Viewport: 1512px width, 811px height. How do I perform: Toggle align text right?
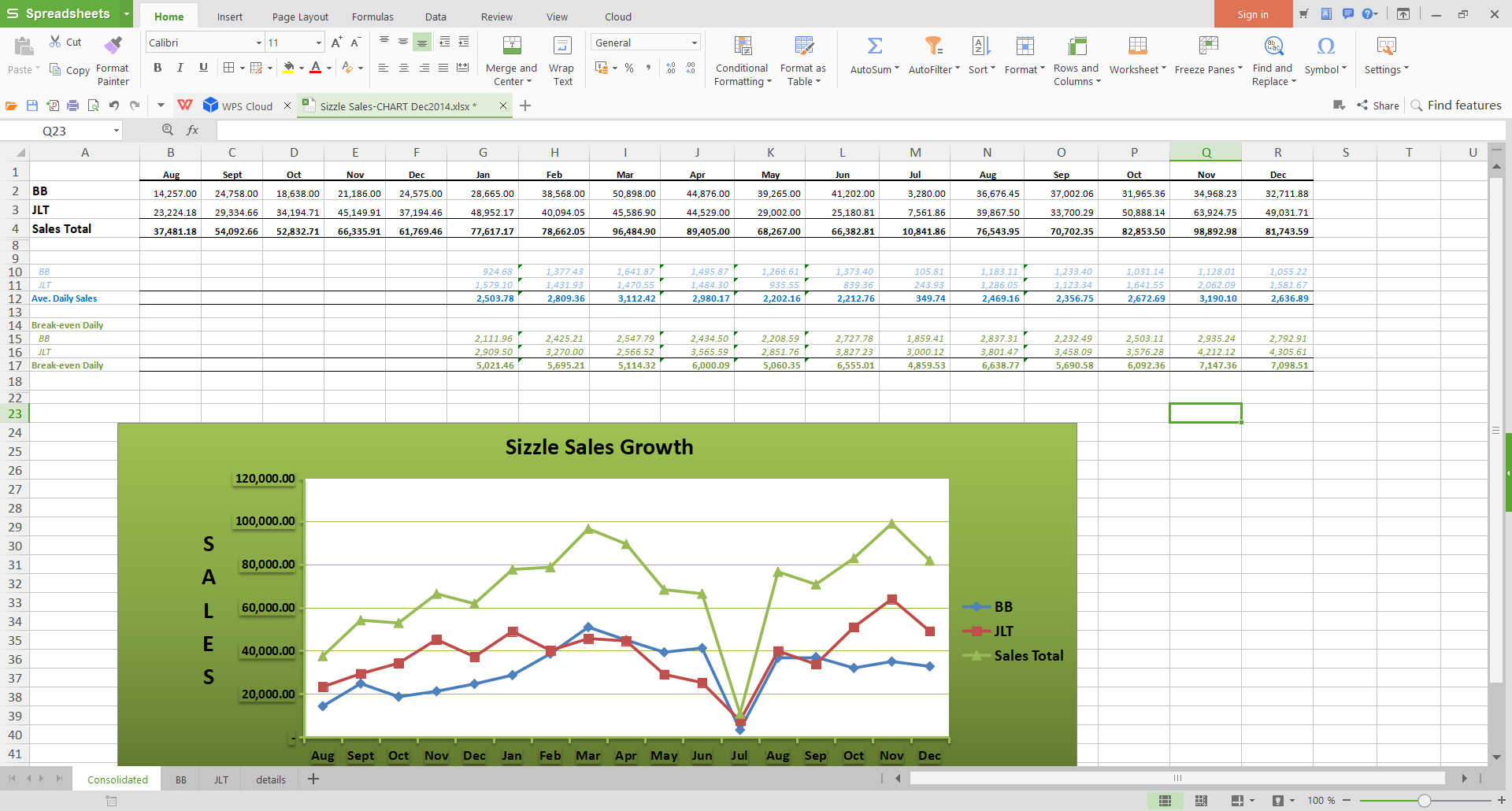click(424, 69)
